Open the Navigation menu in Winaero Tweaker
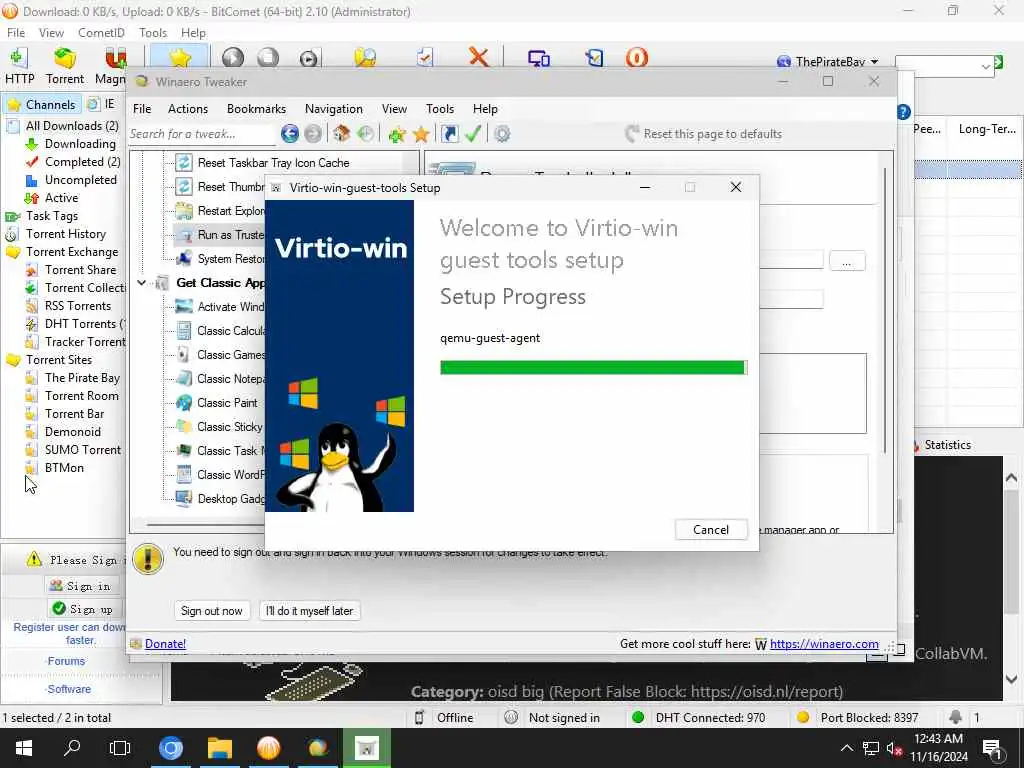 click(333, 109)
